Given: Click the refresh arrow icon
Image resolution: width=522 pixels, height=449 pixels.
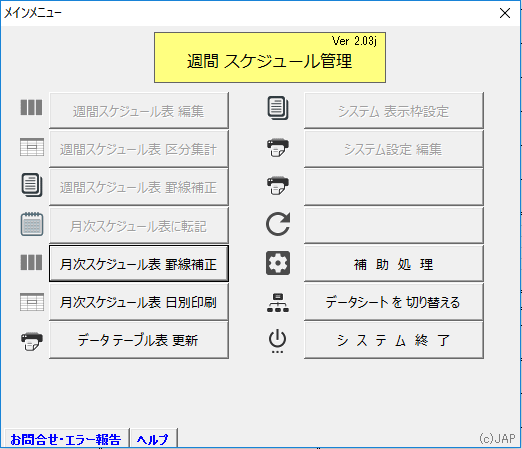Looking at the screenshot, I should [278, 224].
